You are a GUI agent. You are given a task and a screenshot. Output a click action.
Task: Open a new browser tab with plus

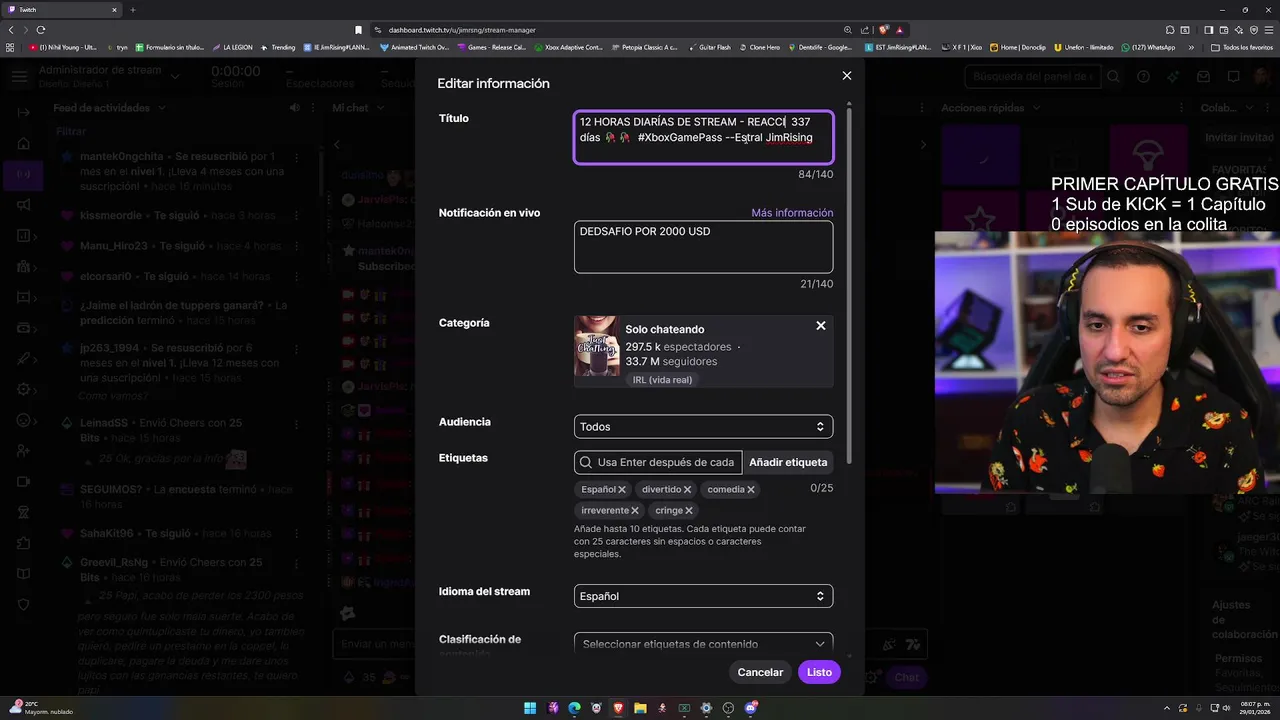[x=132, y=10]
